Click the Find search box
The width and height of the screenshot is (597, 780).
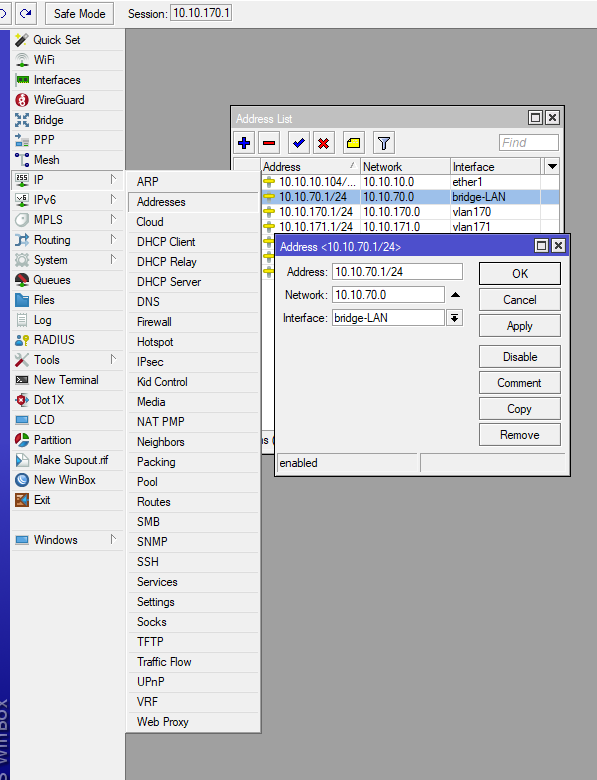[x=528, y=143]
